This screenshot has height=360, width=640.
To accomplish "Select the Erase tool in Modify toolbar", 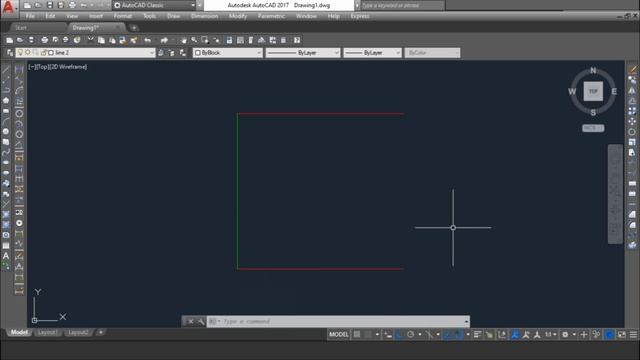I will pyautogui.click(x=632, y=69).
